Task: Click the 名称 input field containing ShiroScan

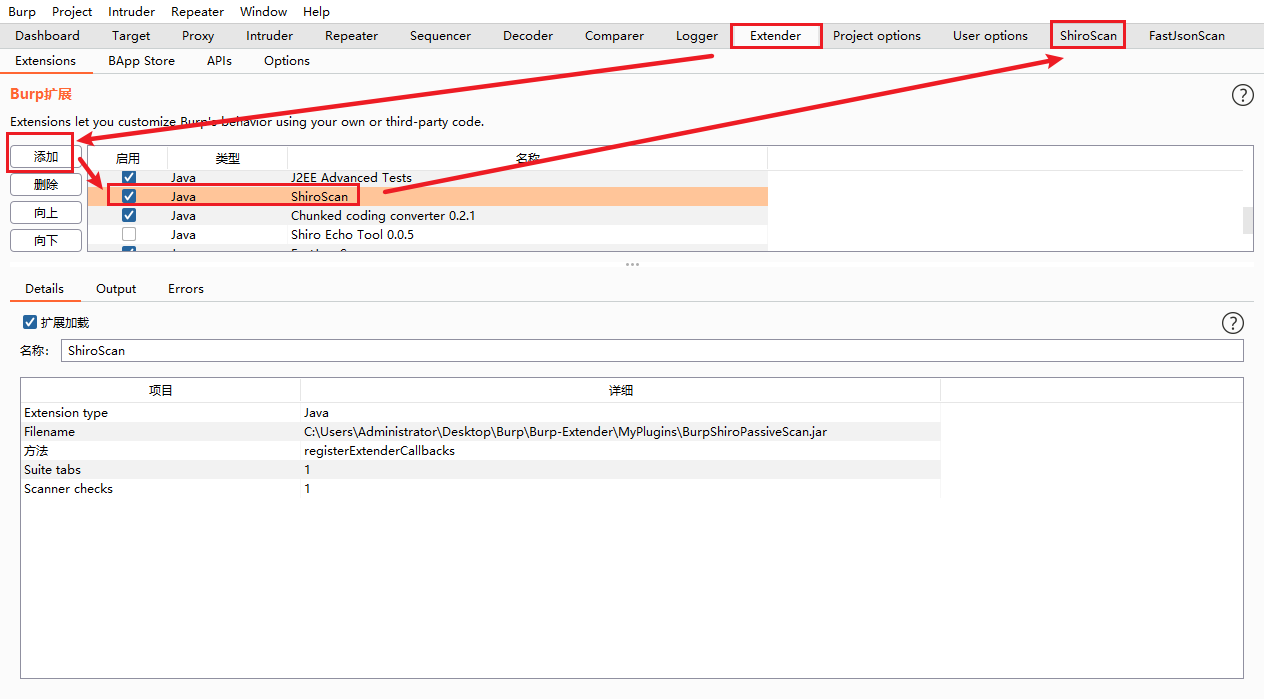Action: (652, 351)
